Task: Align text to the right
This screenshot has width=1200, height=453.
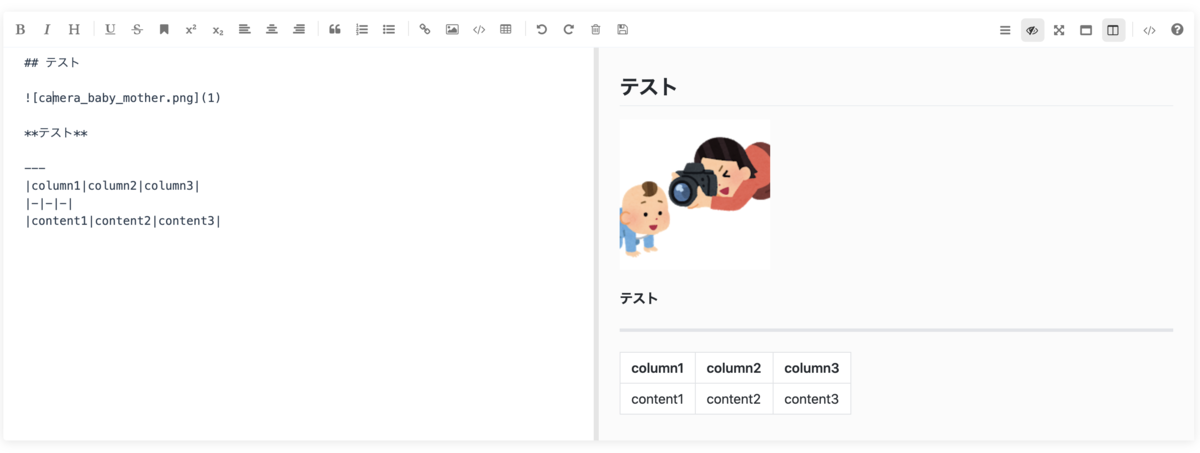Action: pyautogui.click(x=299, y=30)
